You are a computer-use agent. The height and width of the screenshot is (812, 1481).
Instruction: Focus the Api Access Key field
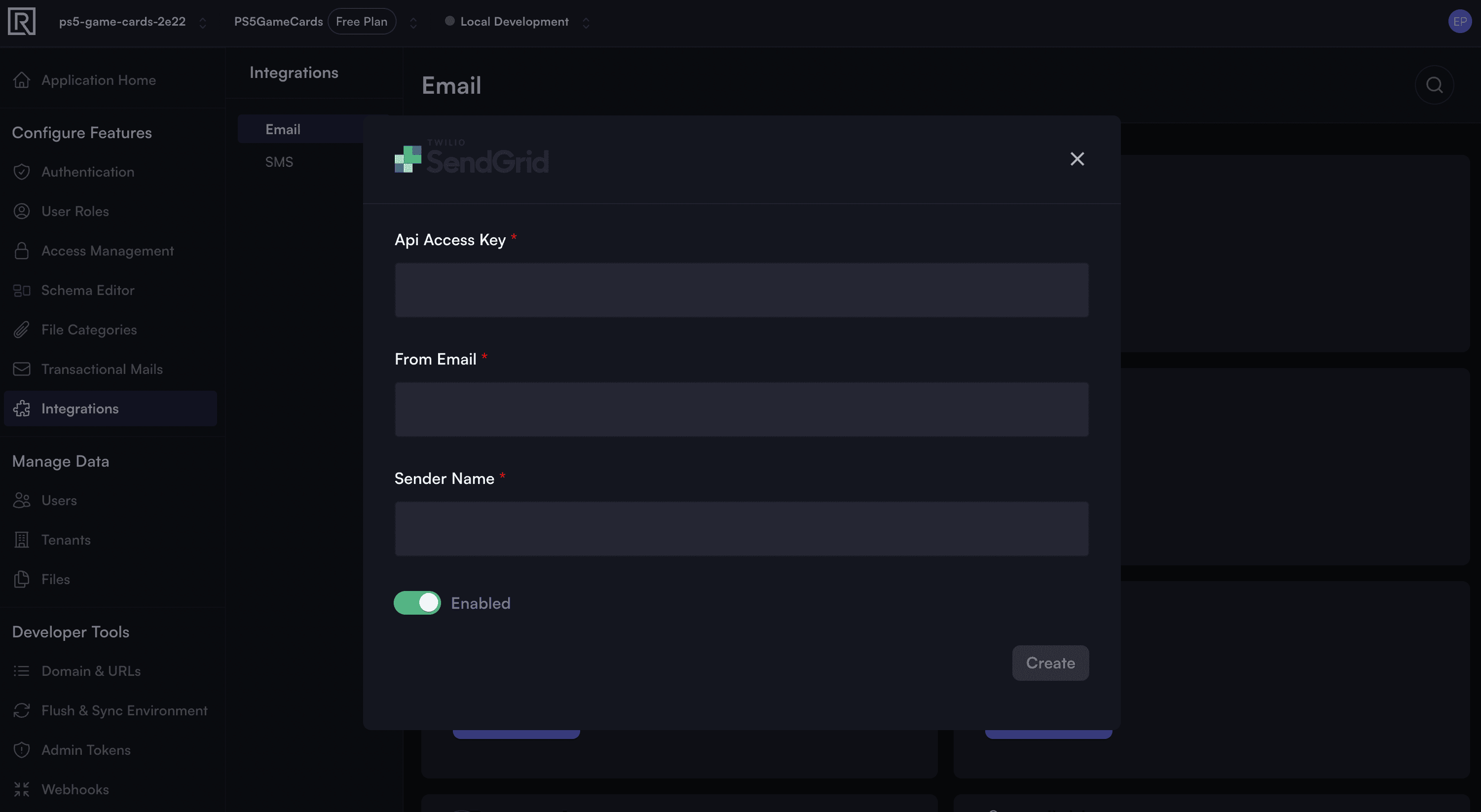pyautogui.click(x=741, y=290)
